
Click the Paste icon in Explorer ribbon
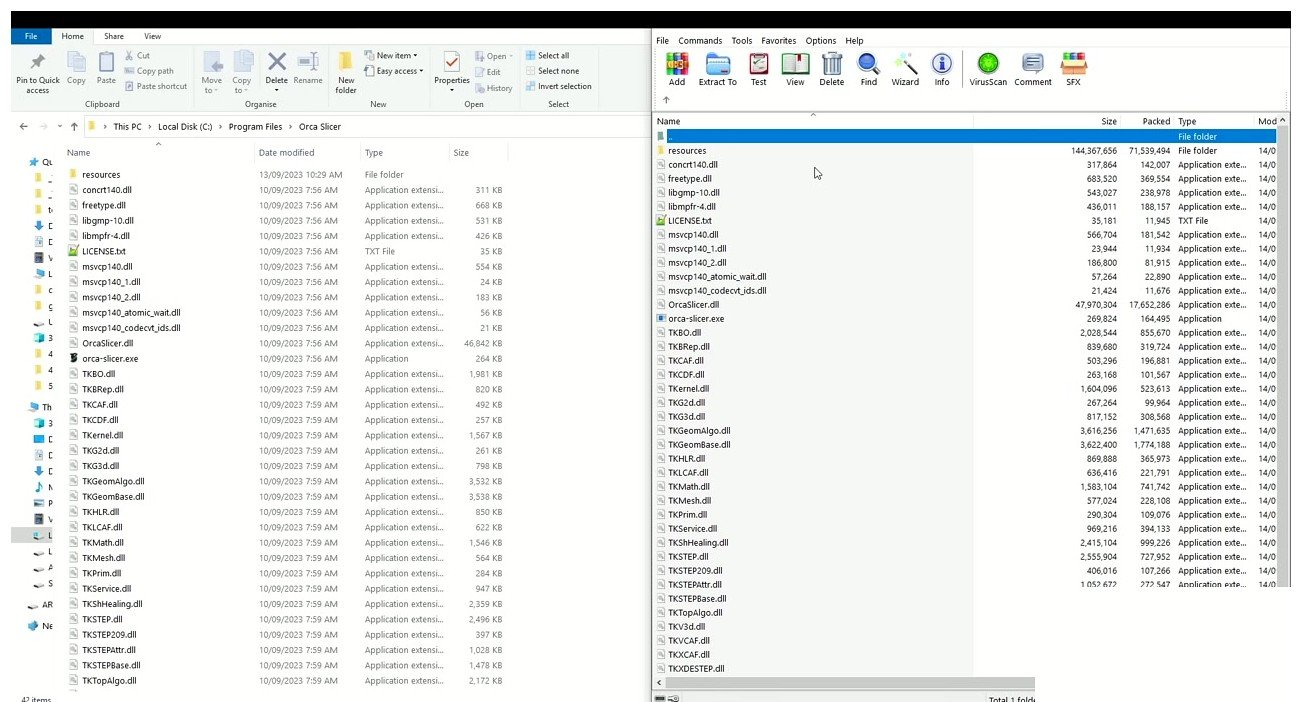point(106,68)
